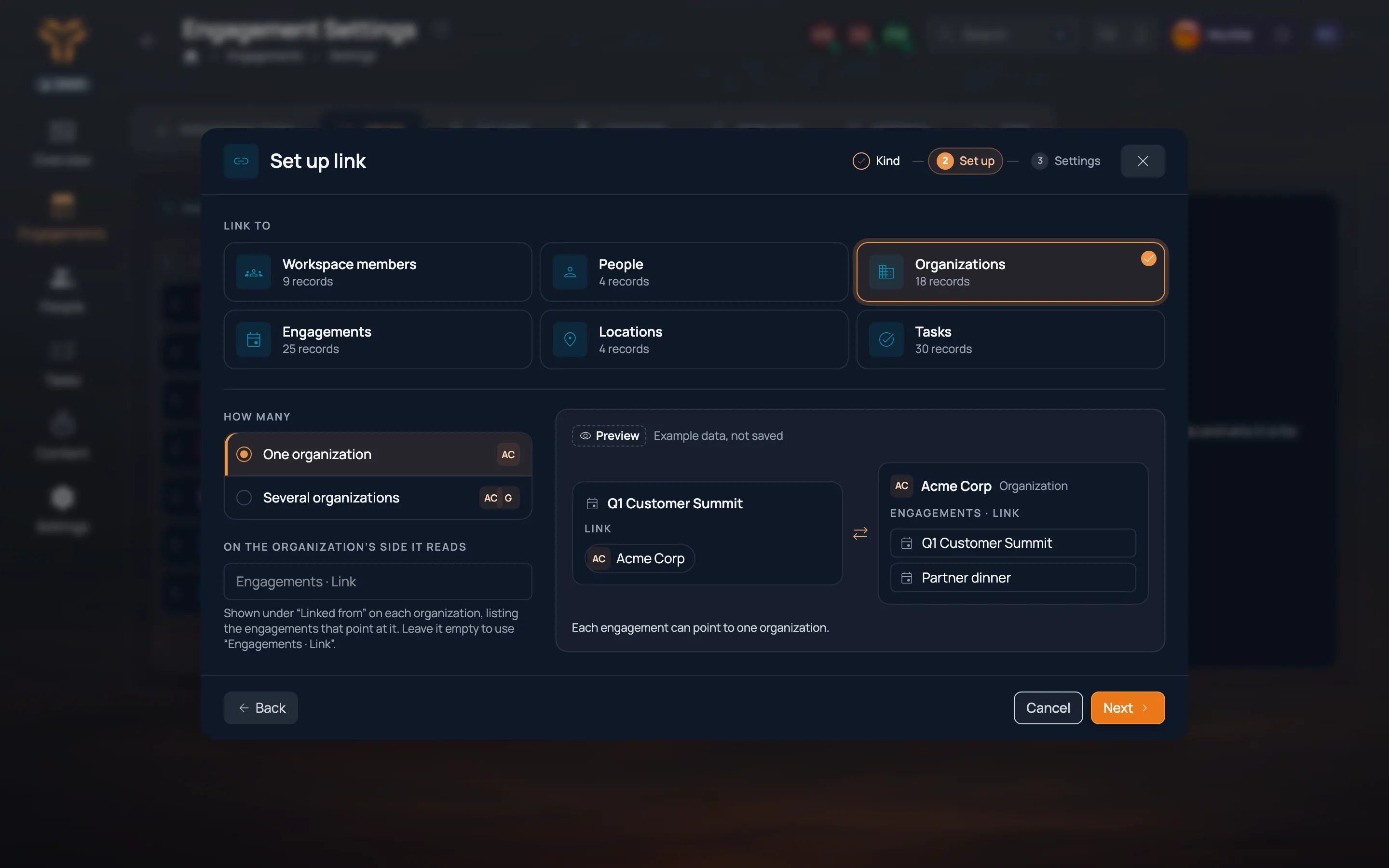Click the link icon beside Set up link
Viewport: 1389px width, 868px height.
click(241, 161)
